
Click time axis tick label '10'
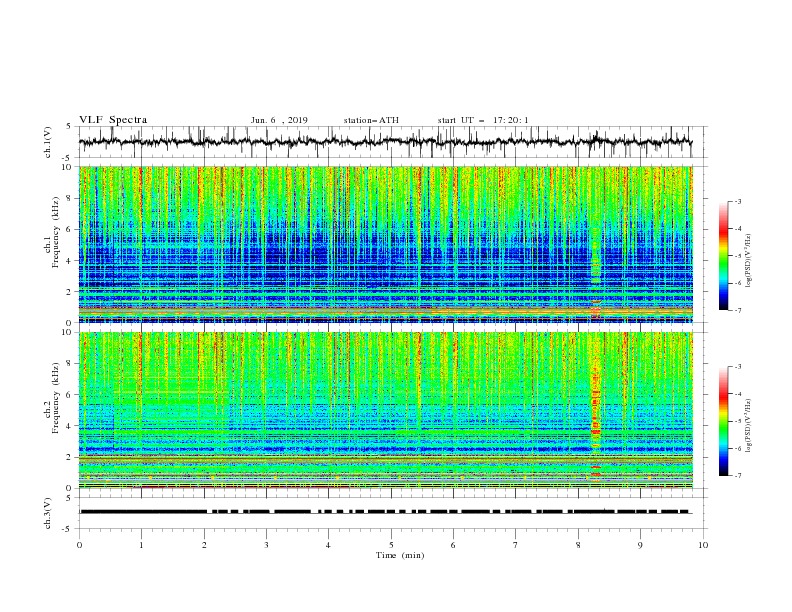[703, 545]
